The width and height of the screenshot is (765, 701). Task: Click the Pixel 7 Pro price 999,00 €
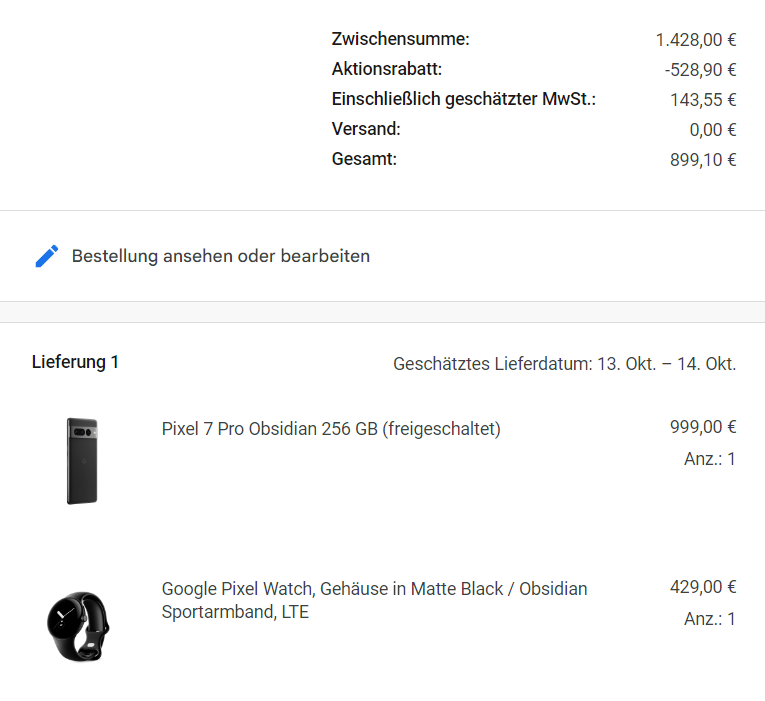pos(703,427)
